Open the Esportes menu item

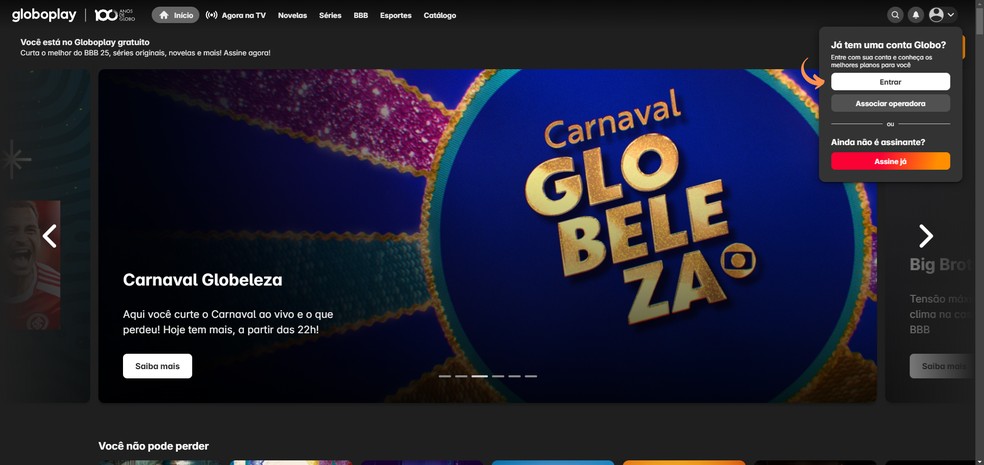click(396, 15)
